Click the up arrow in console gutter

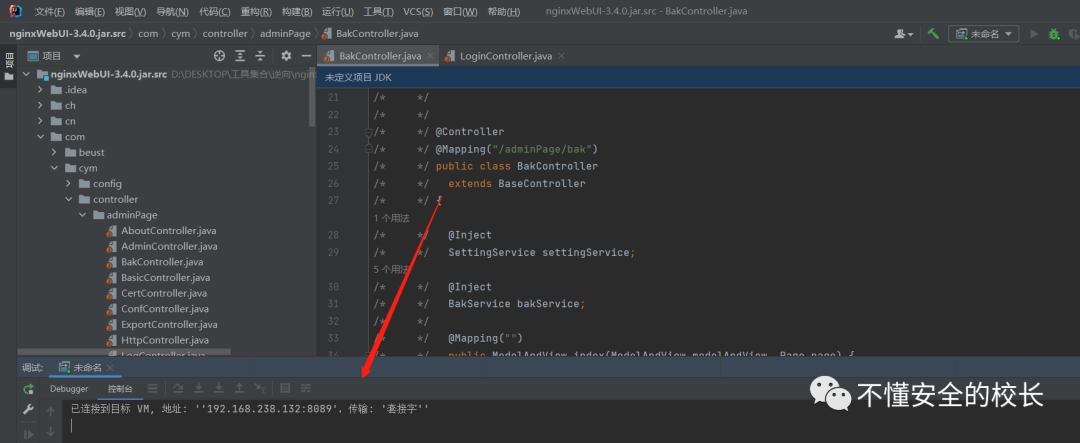point(50,412)
